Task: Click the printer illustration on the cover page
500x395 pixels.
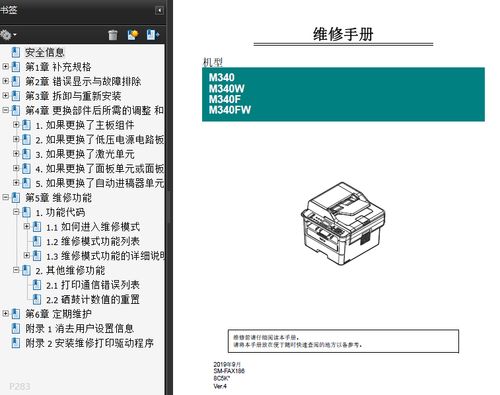Action: pyautogui.click(x=343, y=223)
